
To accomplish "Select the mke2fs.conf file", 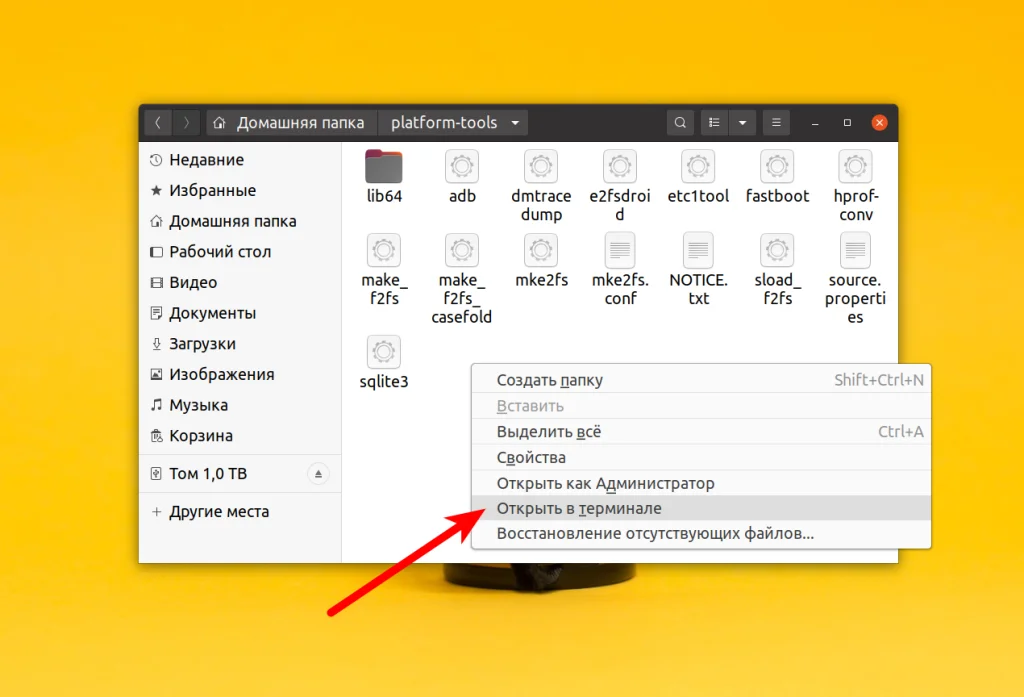I will (x=619, y=252).
